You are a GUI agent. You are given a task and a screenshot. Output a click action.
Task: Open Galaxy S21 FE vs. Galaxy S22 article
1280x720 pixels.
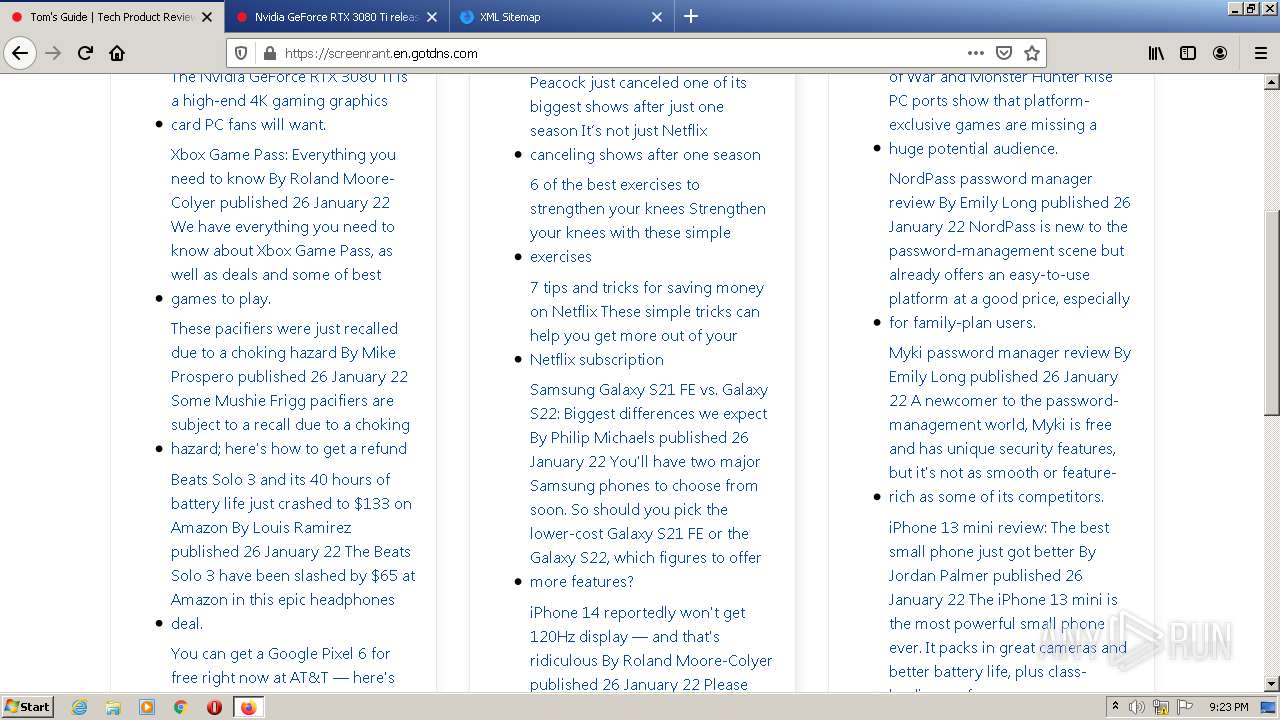click(x=649, y=485)
